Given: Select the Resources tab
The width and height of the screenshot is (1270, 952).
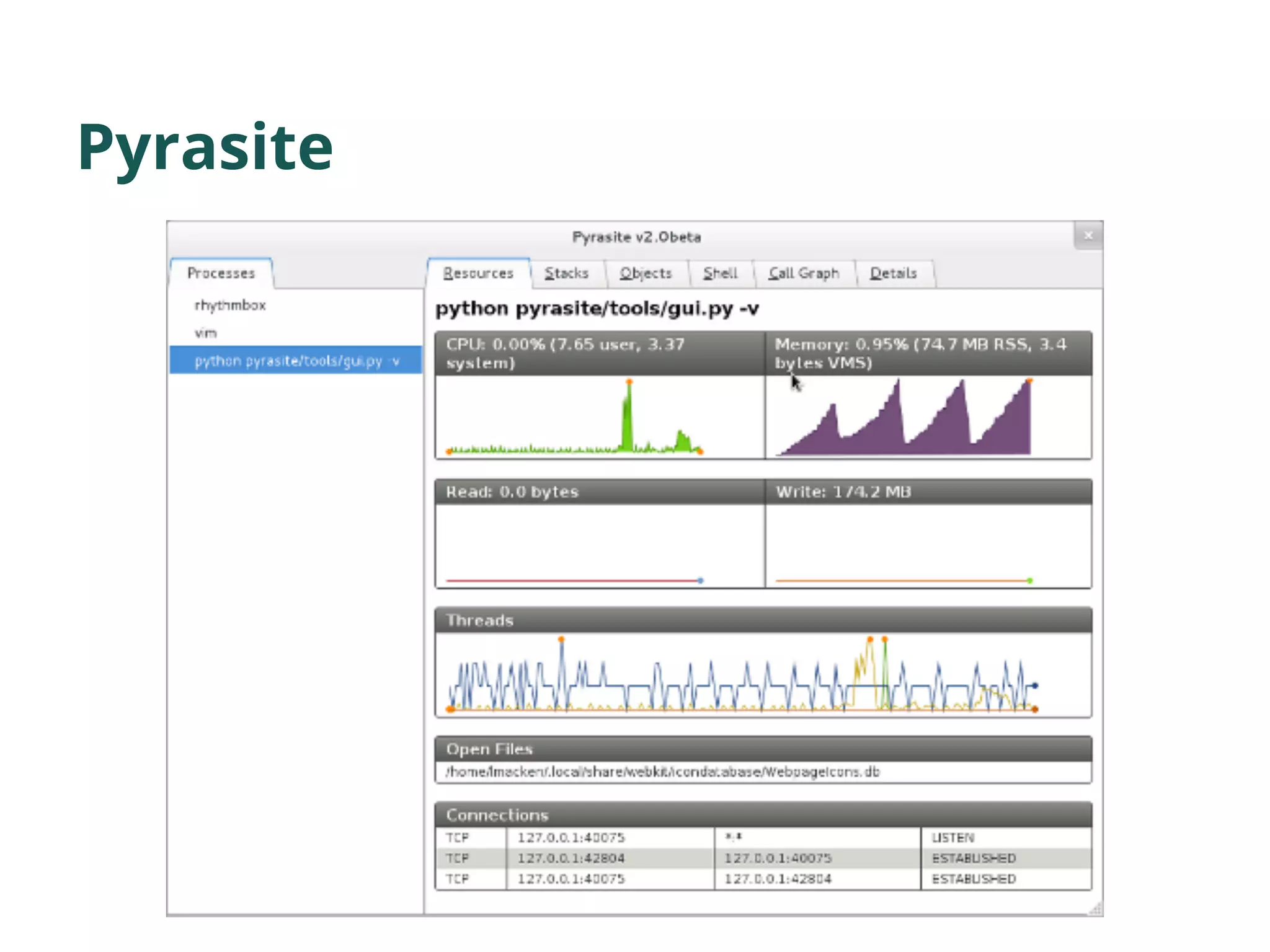Looking at the screenshot, I should coord(478,273).
